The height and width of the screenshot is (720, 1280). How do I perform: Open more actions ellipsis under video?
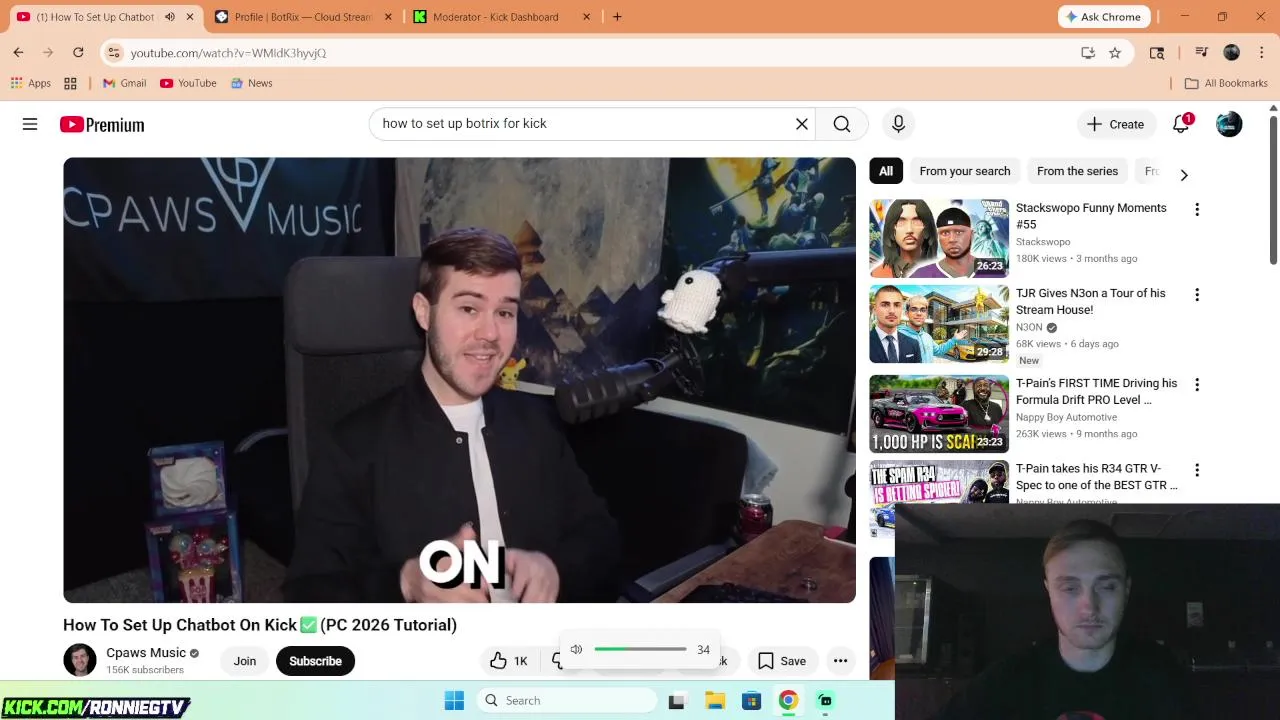(840, 661)
